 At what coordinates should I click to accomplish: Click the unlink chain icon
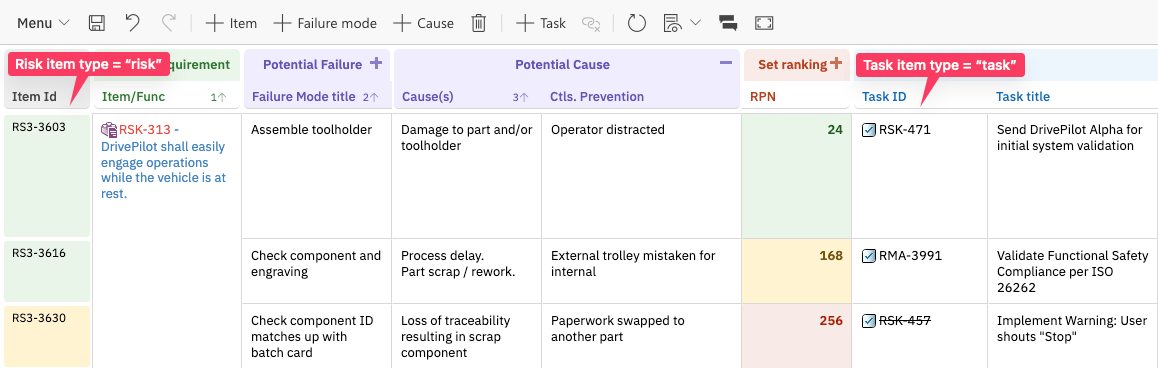point(591,24)
